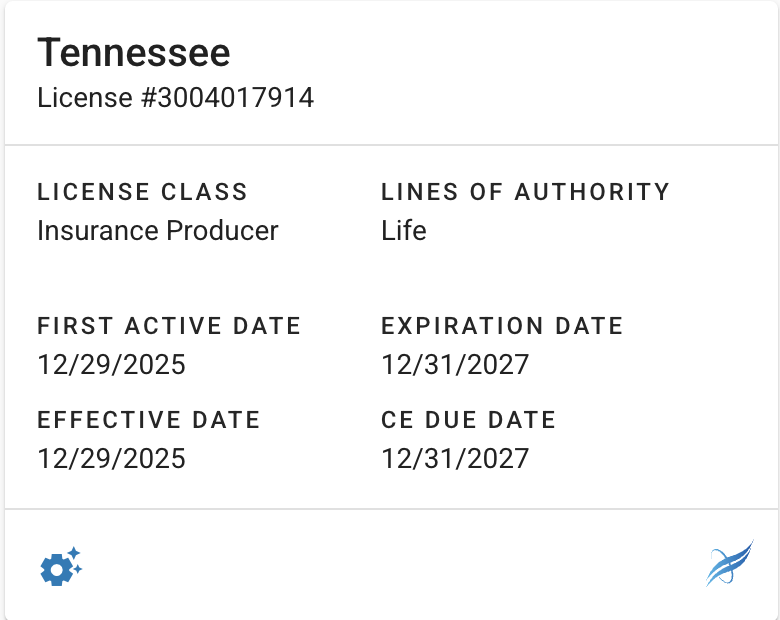Click the date under CE DUE DATE
The image size is (780, 620).
(x=455, y=458)
